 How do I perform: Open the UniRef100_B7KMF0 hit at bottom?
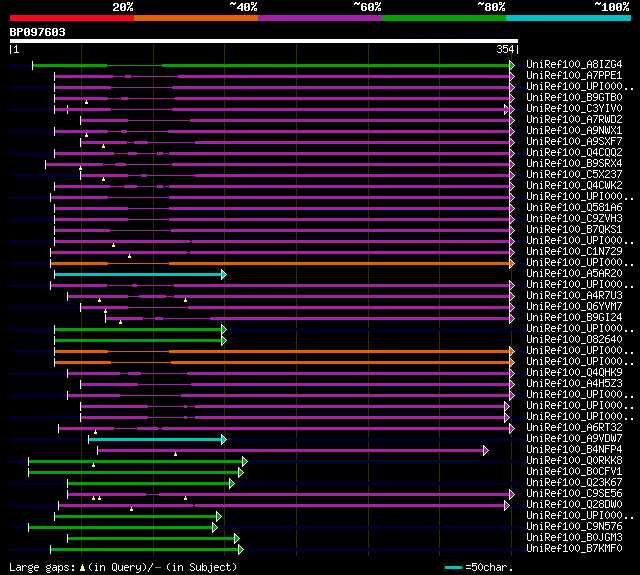coord(573,549)
